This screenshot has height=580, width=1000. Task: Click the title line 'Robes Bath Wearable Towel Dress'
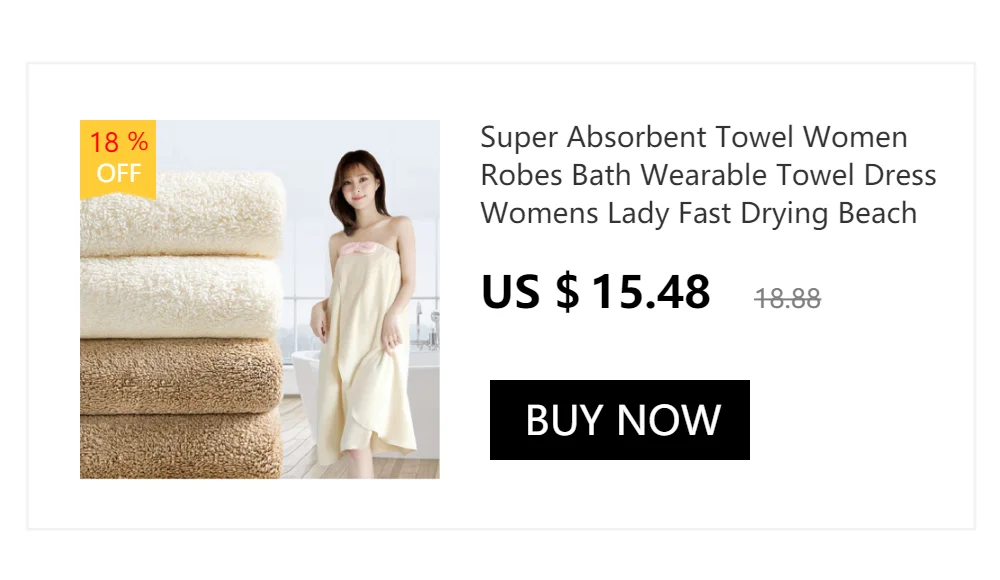(x=708, y=175)
